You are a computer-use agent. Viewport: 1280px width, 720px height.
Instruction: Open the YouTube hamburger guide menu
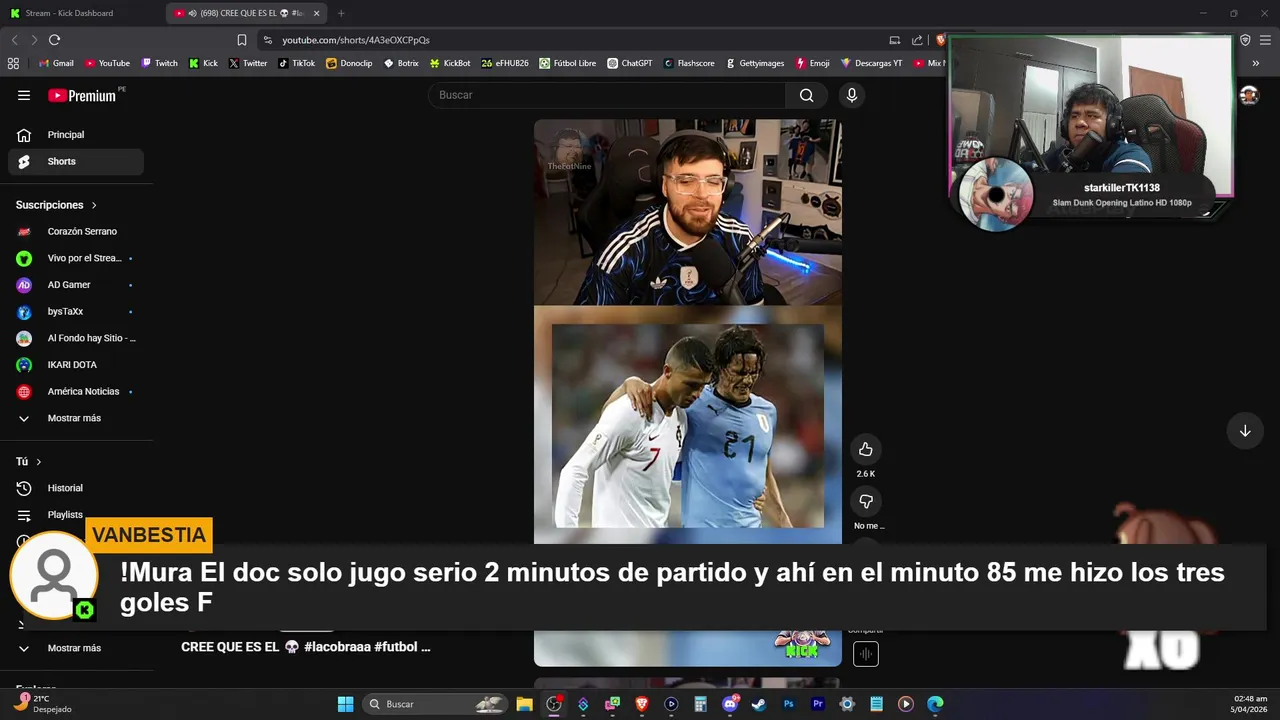click(x=24, y=95)
